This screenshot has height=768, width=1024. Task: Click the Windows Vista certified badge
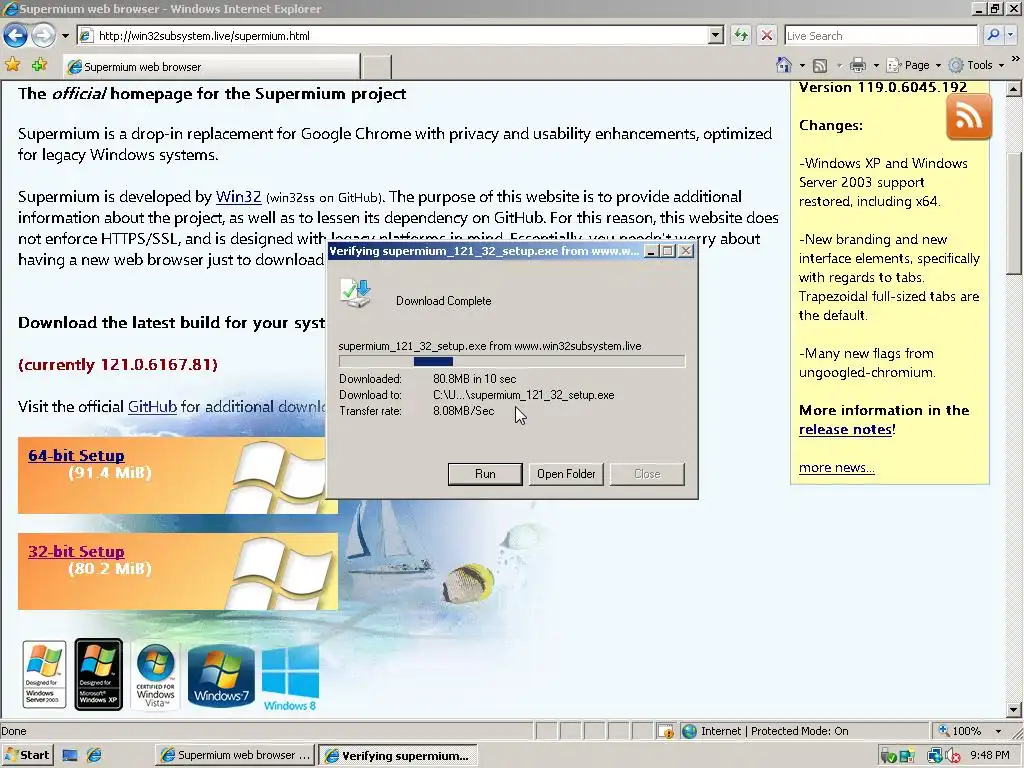point(155,675)
